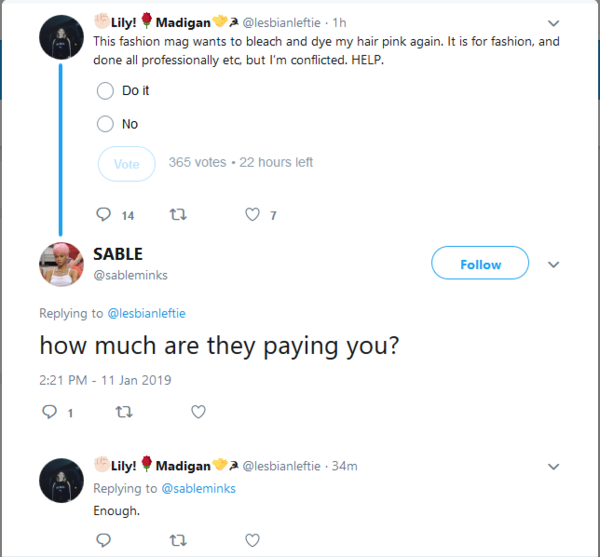Open the @lesbianleftie mention under SABLE

[x=146, y=314]
